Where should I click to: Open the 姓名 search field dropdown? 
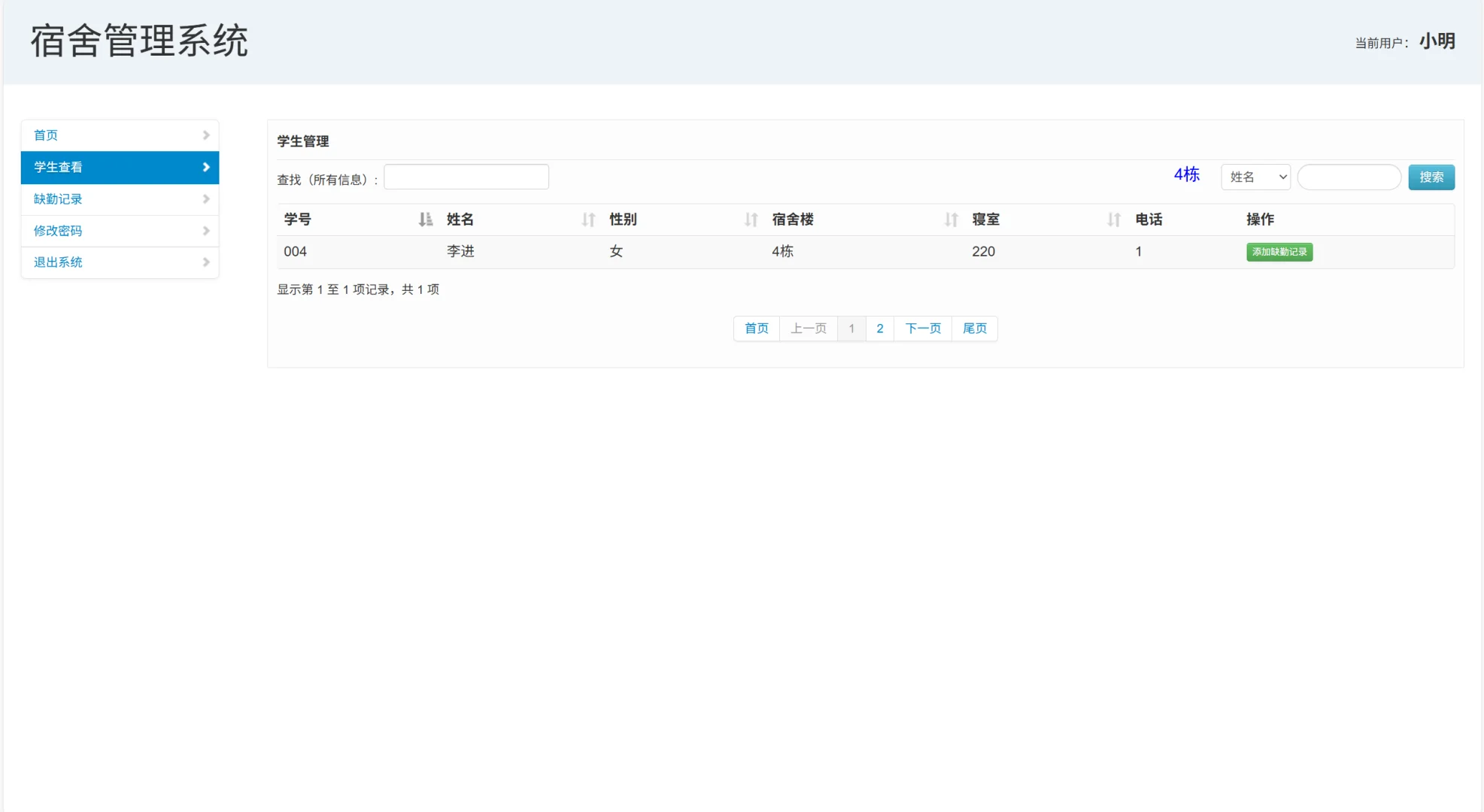pos(1255,177)
